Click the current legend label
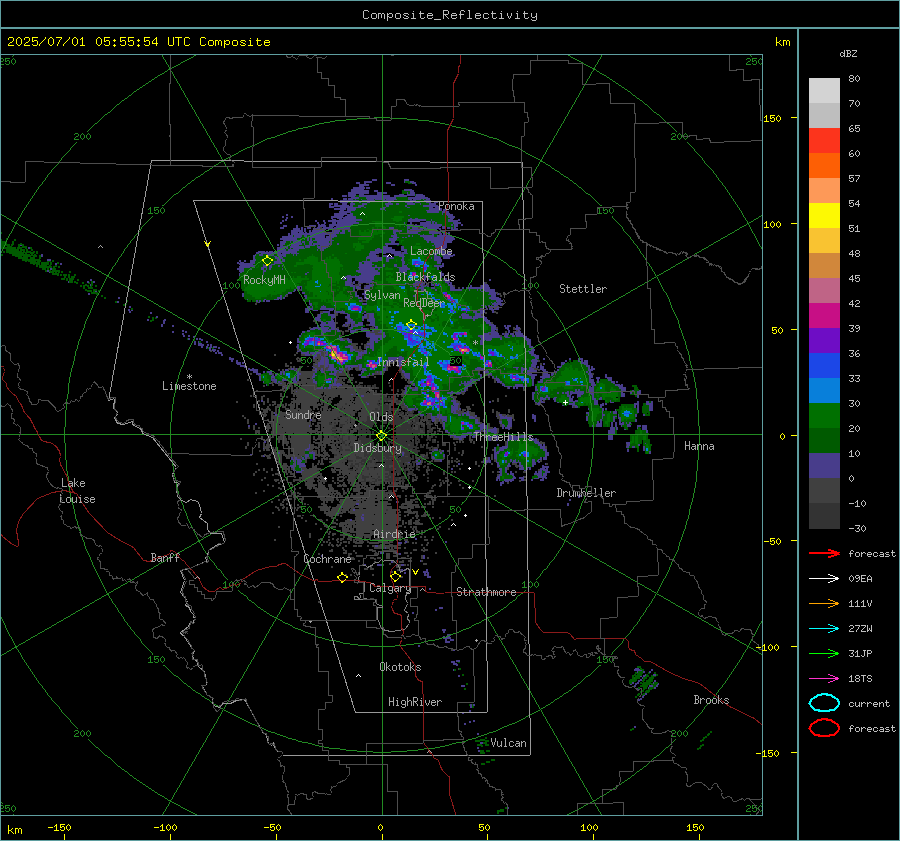The width and height of the screenshot is (900, 841). tap(869, 704)
